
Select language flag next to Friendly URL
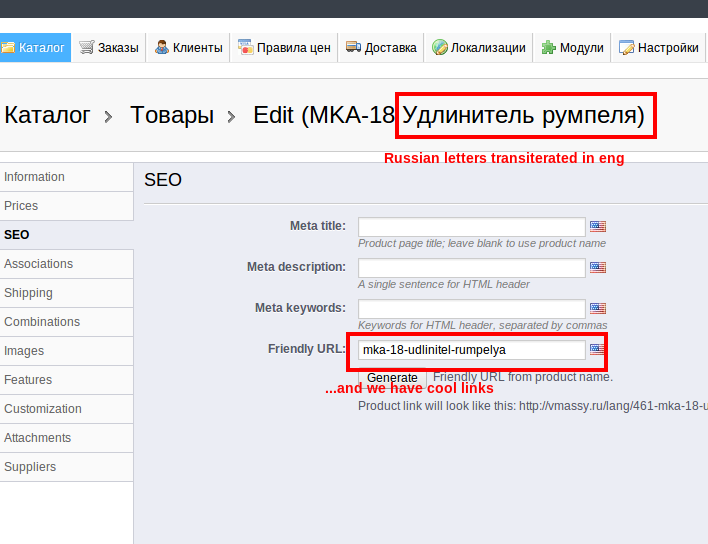click(597, 349)
